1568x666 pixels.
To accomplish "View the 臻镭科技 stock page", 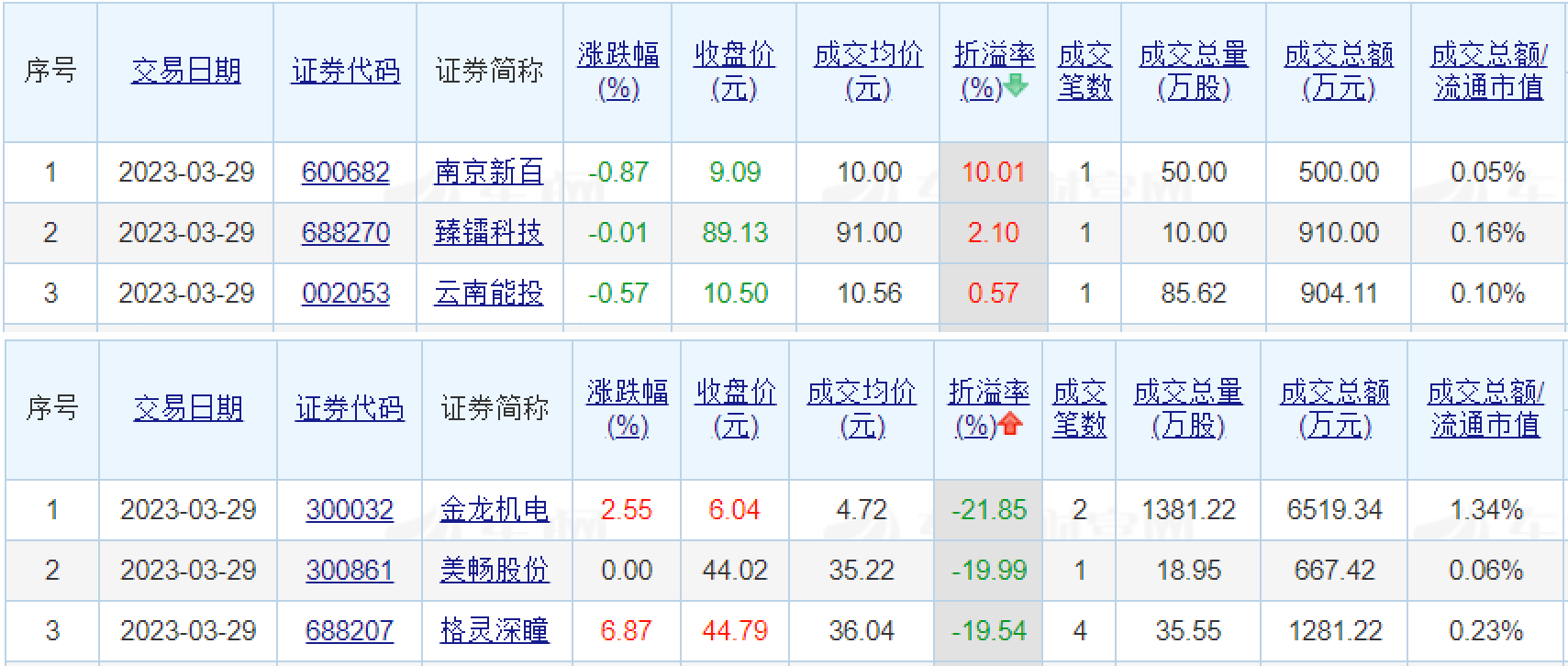I will point(488,233).
